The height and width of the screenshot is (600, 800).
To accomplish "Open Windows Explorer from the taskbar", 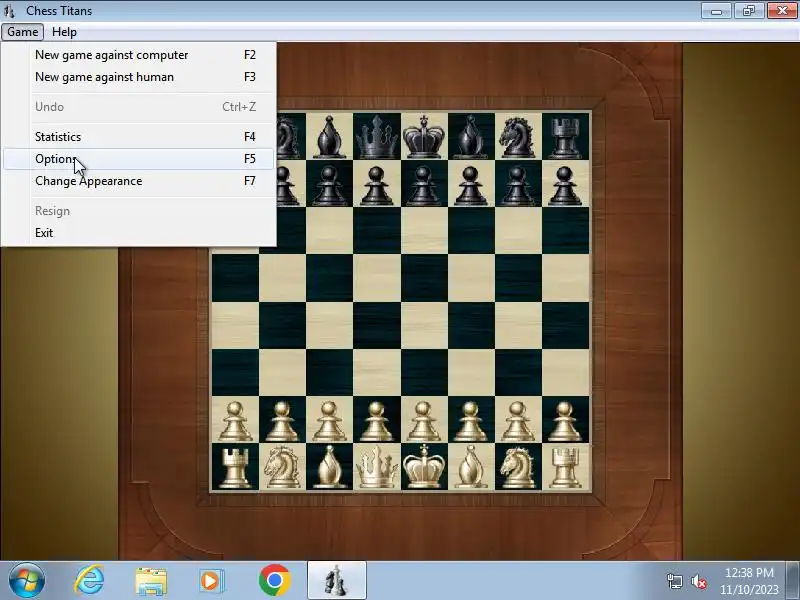I will click(151, 581).
